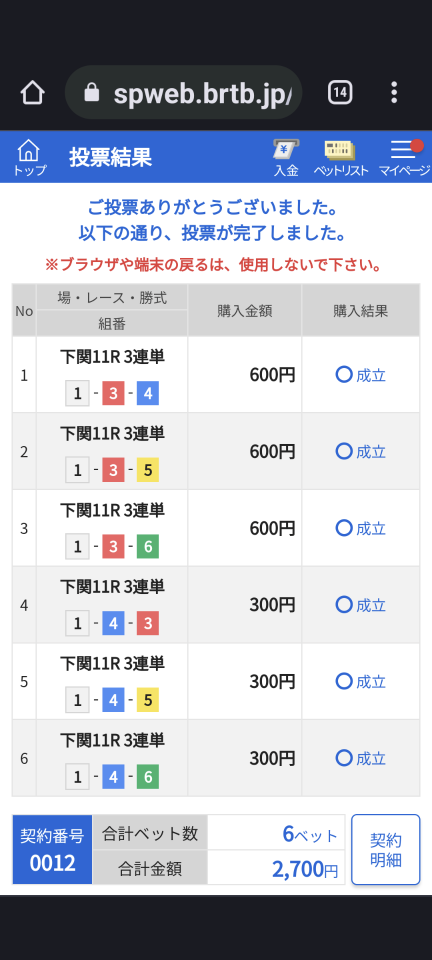Tap the green 6 square in row 3
432x960 pixels.
[x=147, y=547]
